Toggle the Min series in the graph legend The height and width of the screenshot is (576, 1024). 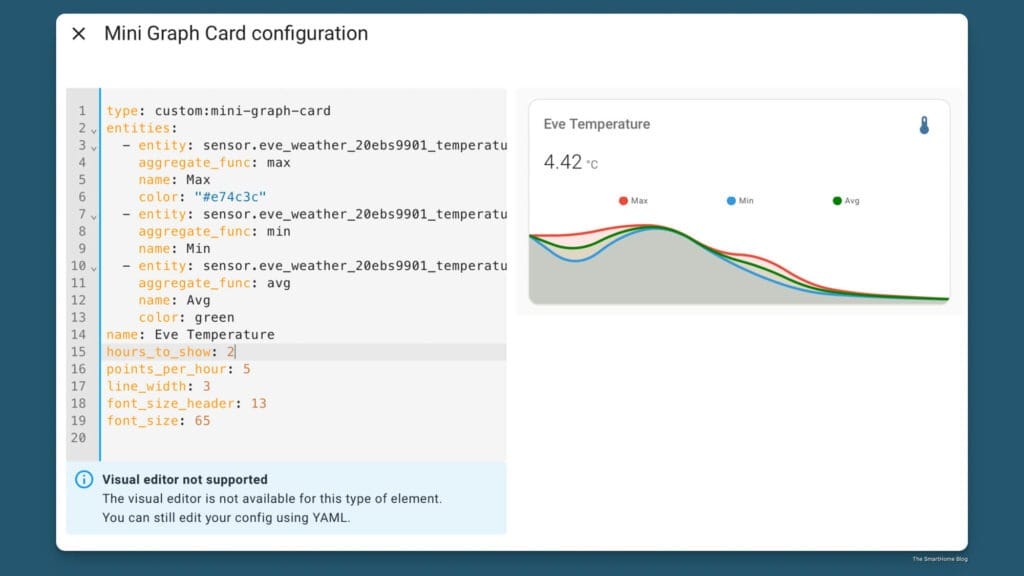(742, 200)
